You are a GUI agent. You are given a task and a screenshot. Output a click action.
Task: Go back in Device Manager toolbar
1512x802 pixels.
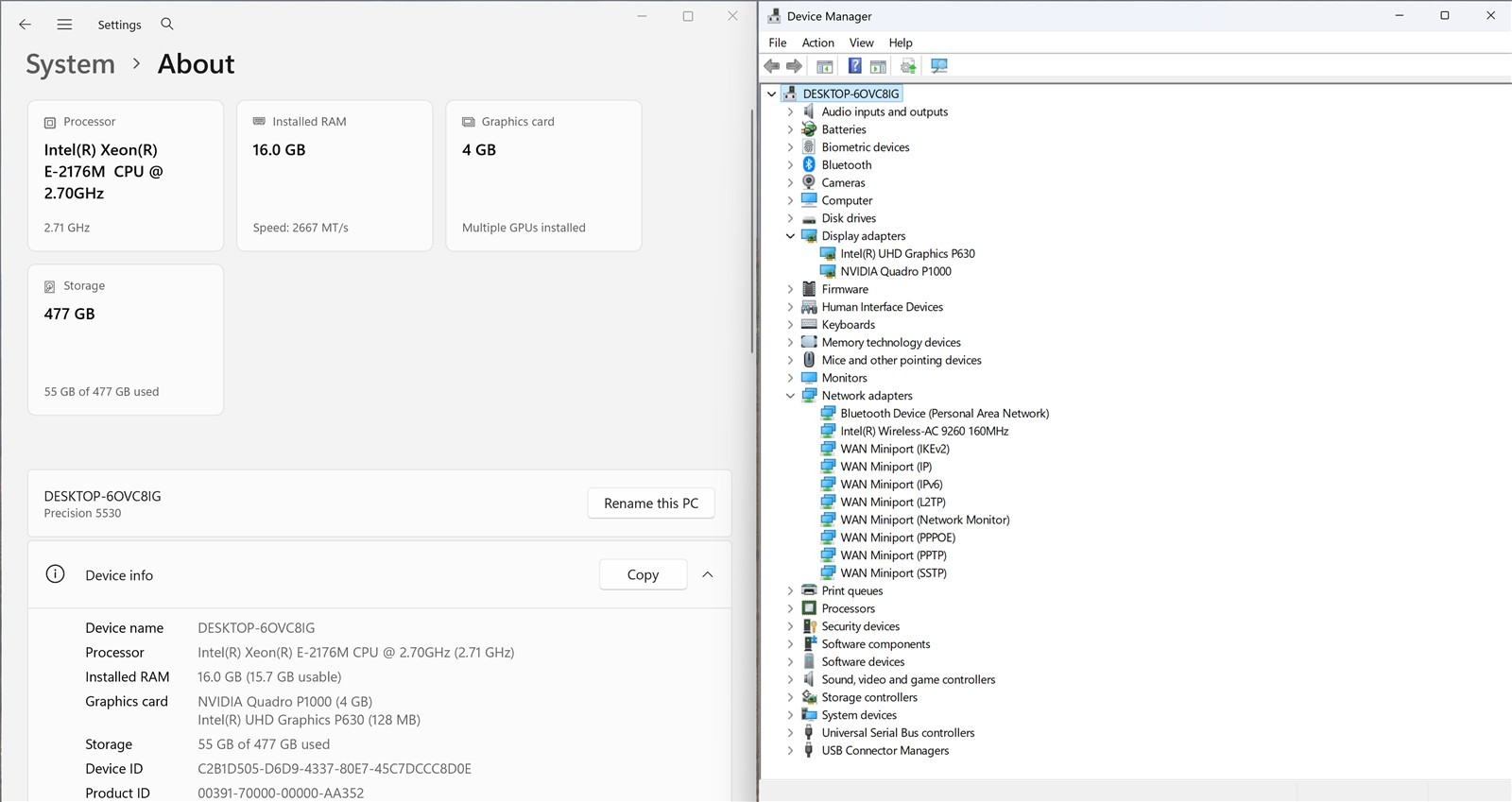tap(772, 66)
